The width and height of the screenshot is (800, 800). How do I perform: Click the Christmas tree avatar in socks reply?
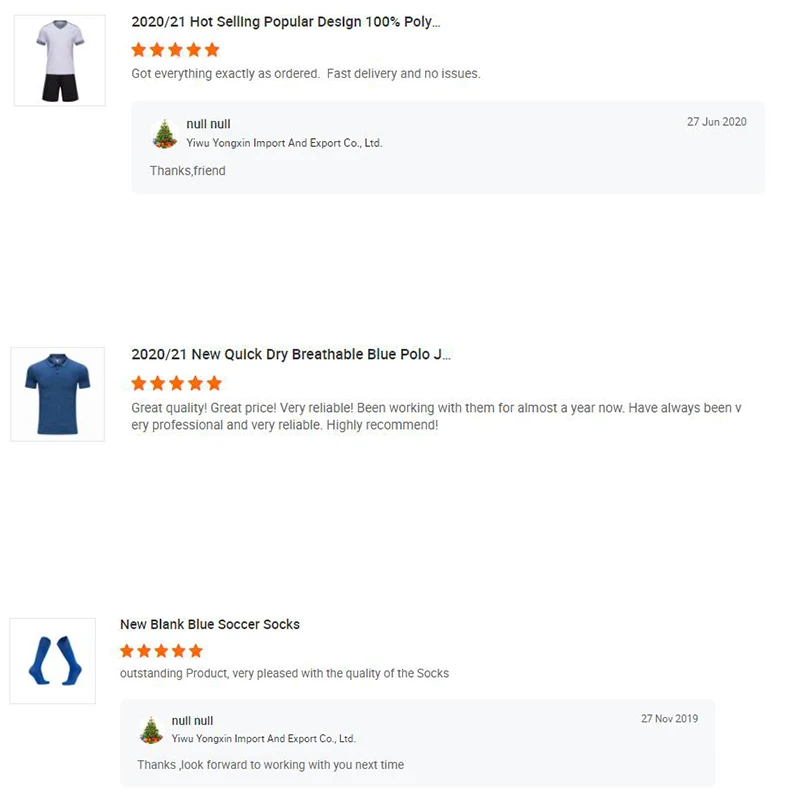[x=151, y=730]
